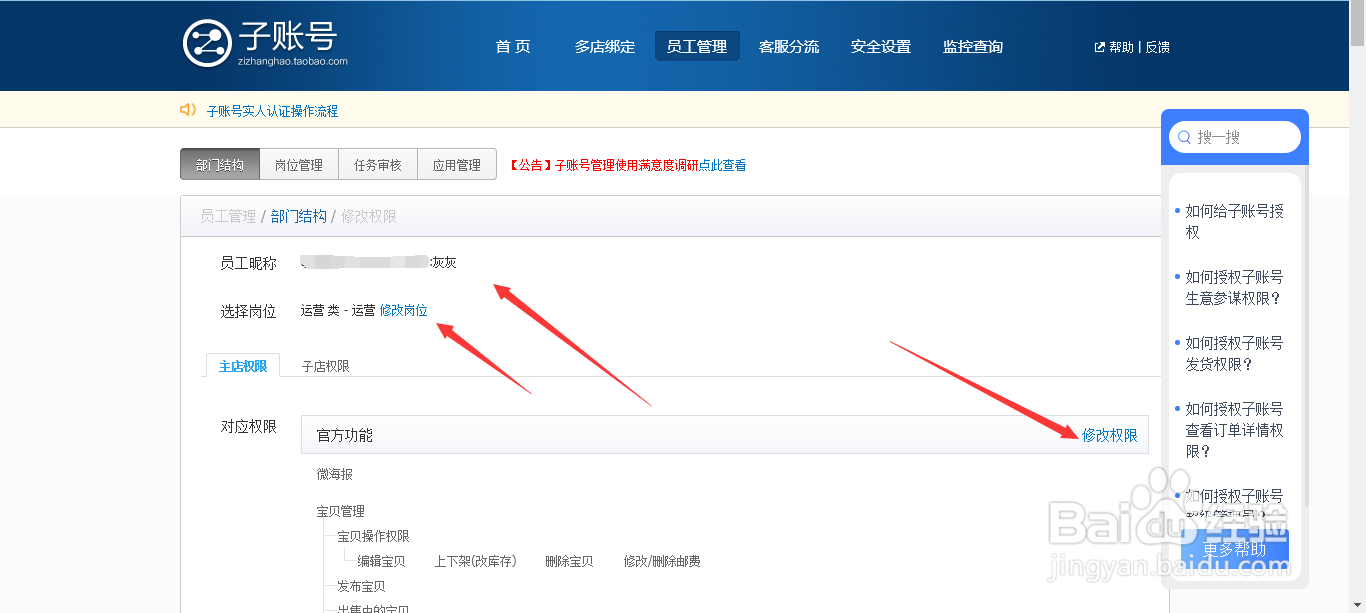Open the 点此查看 survey link
Screen dimensions: 1366x613
click(722, 165)
